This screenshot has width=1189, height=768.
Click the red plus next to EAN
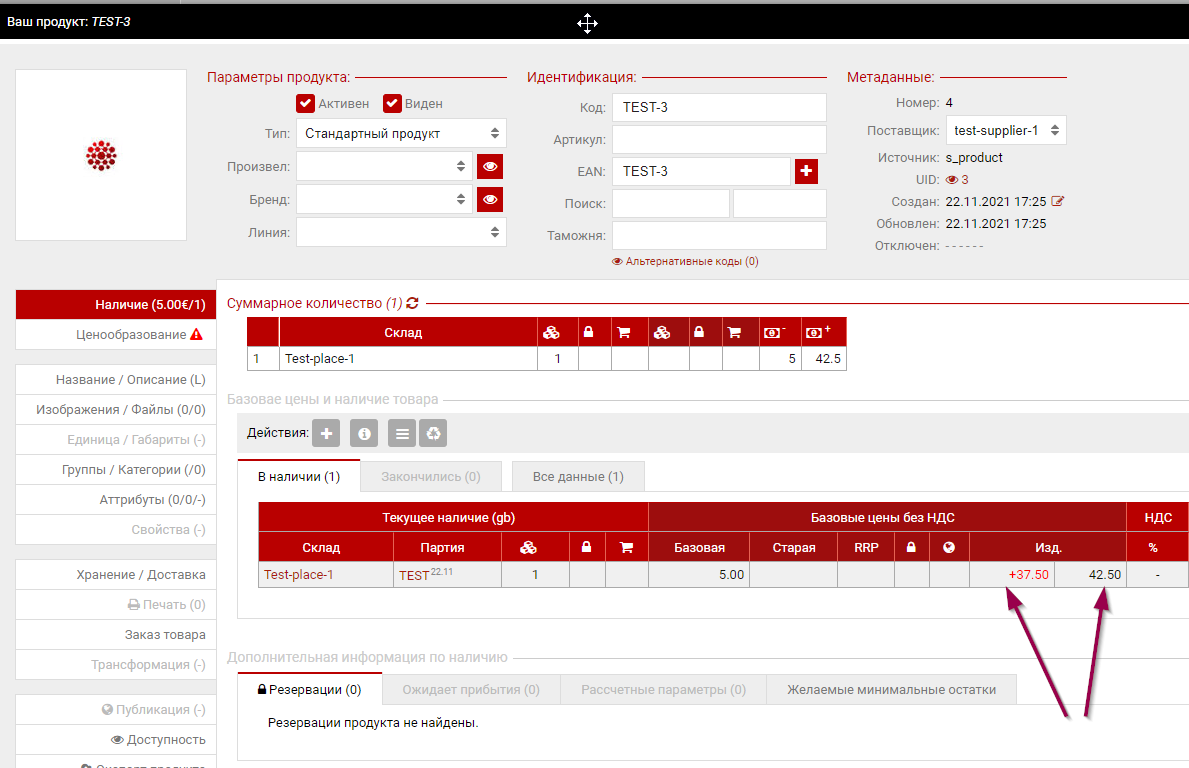click(x=806, y=172)
